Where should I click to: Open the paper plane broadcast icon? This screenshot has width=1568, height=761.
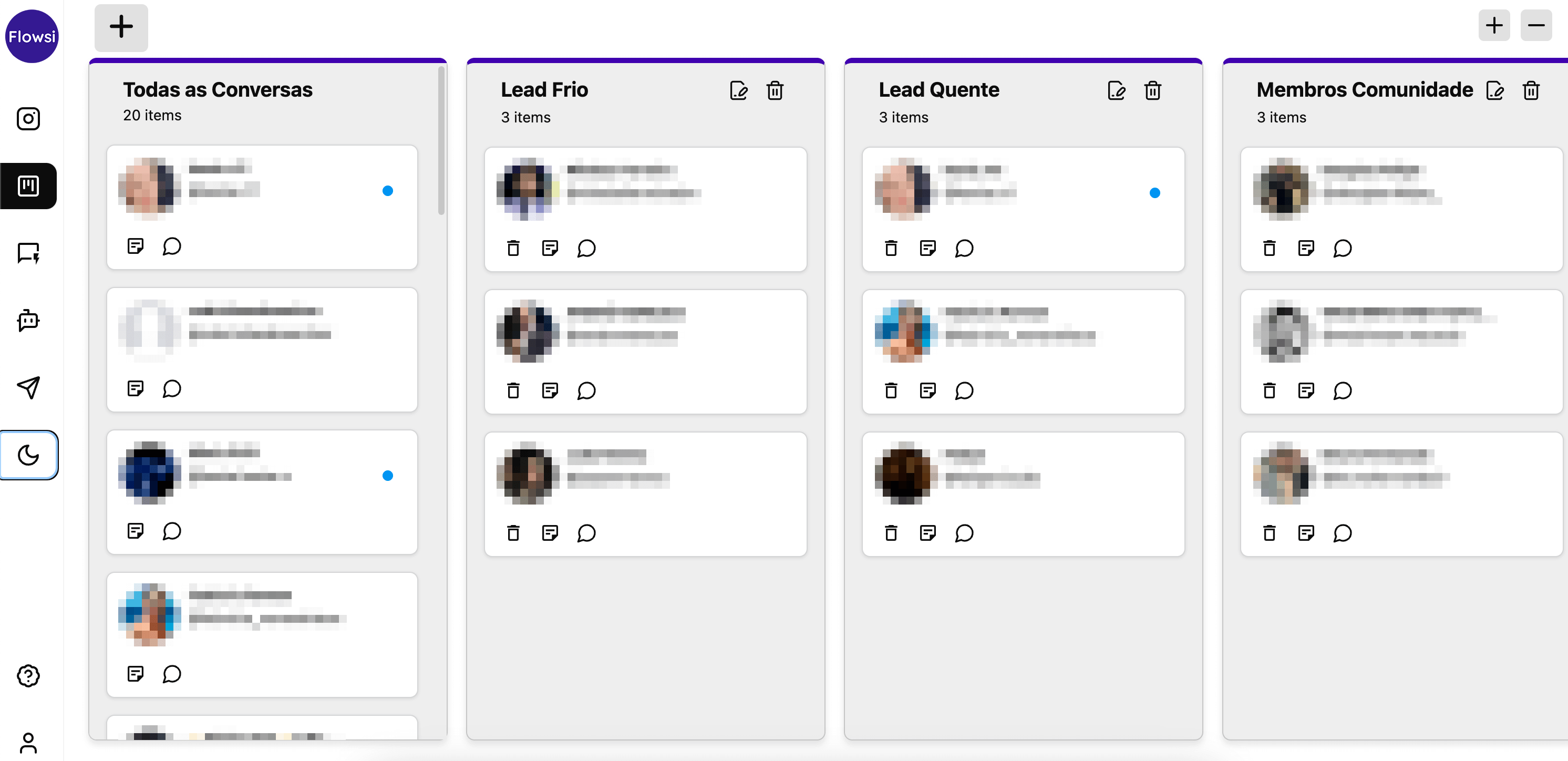coord(28,388)
